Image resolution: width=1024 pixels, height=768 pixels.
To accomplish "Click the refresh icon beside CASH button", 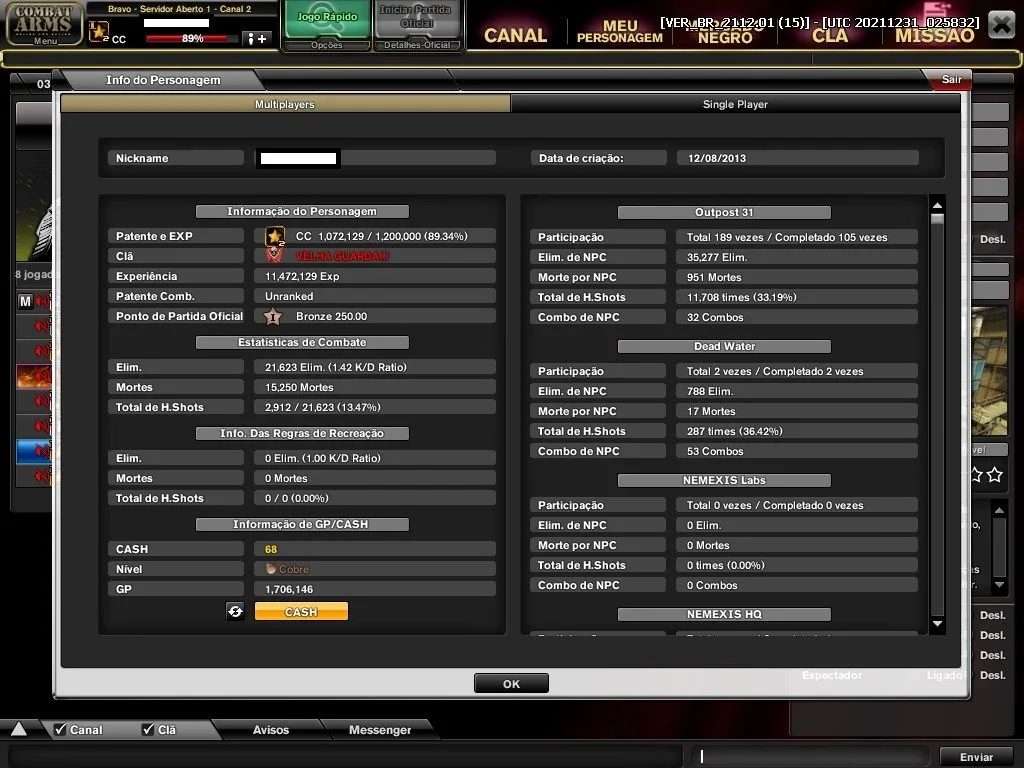I will point(235,612).
